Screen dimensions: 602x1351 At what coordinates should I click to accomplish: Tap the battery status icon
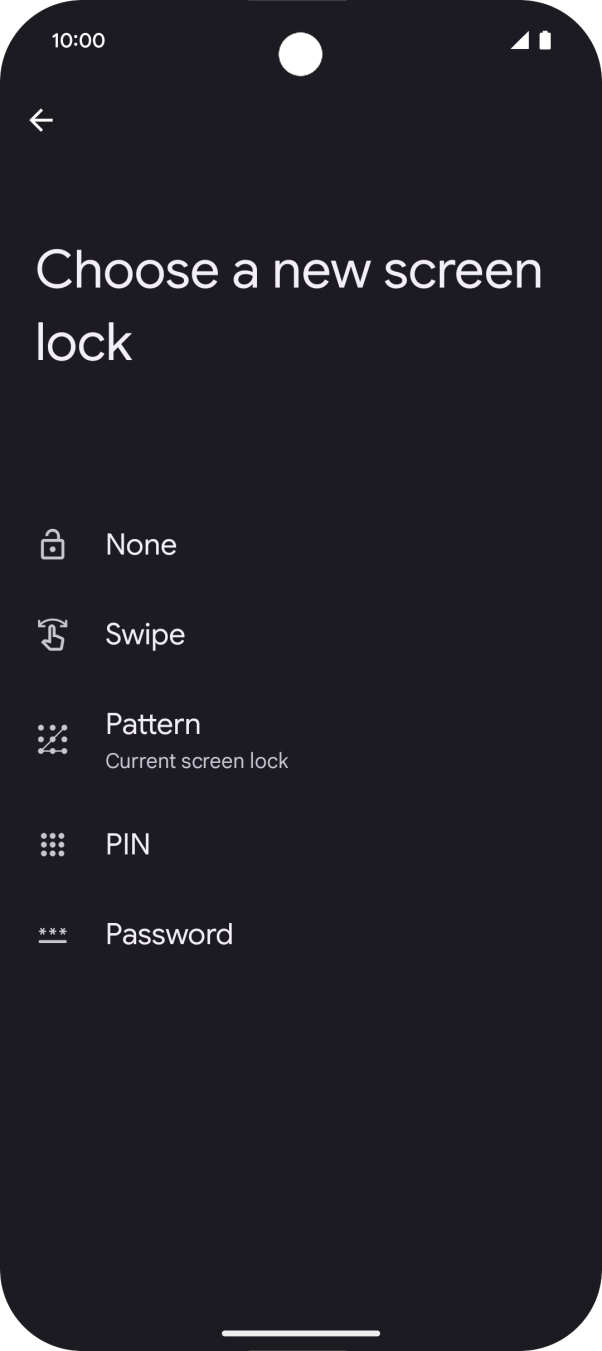pos(545,40)
